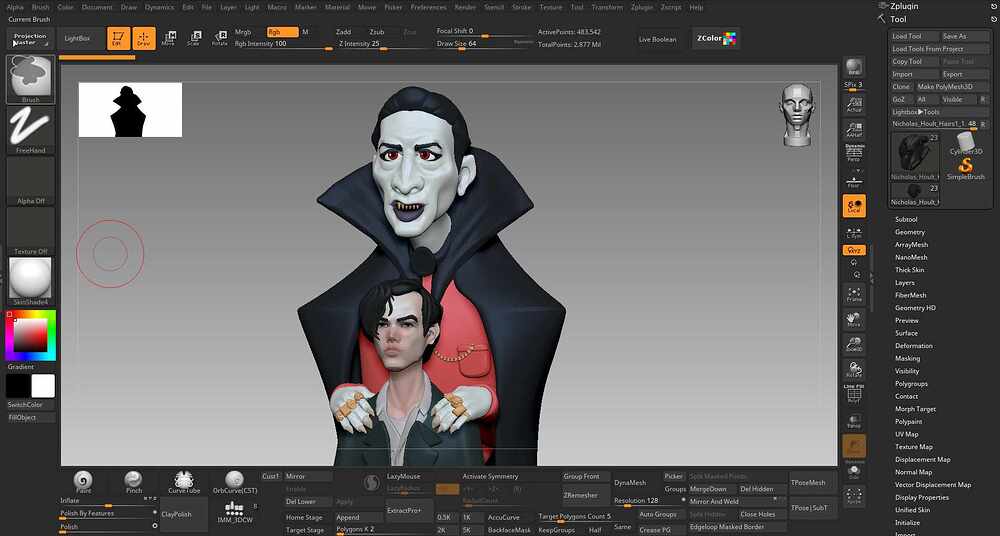Click the DynaMesh button
The height and width of the screenshot is (536, 1000).
pos(630,483)
